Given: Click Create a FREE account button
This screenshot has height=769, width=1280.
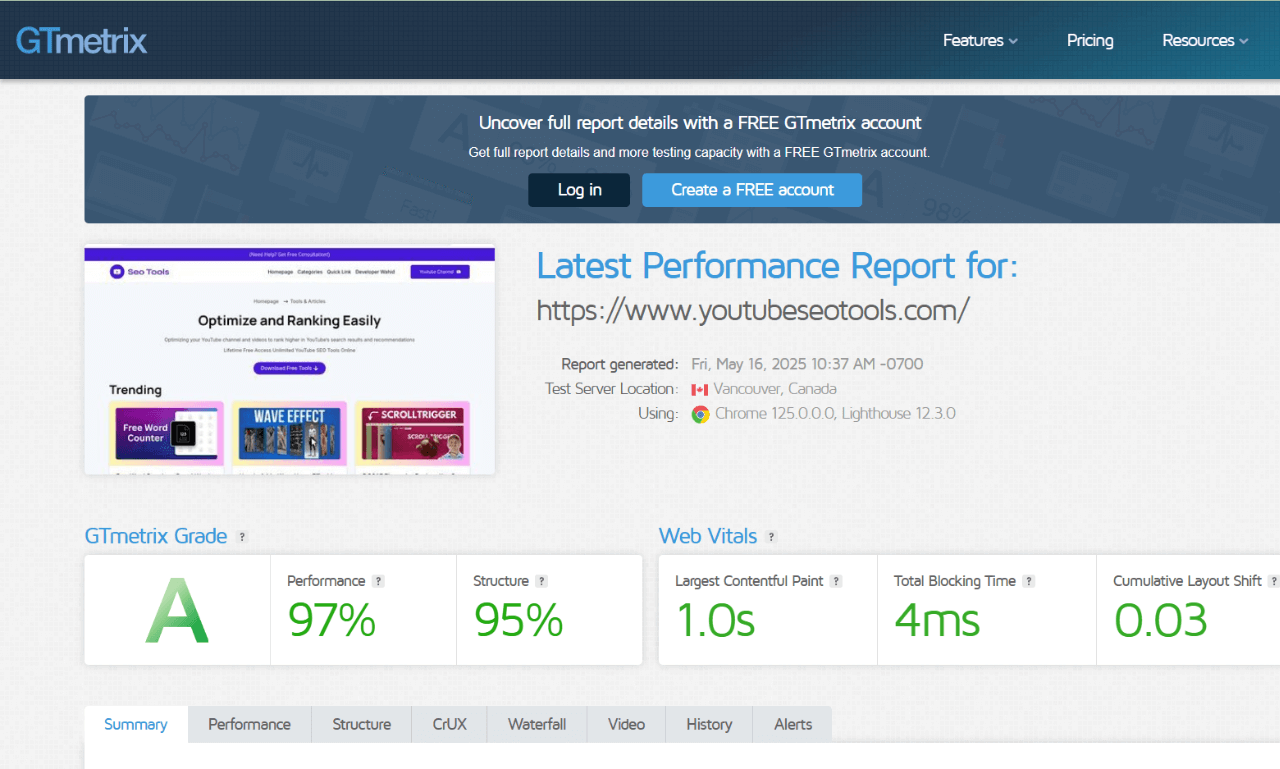Looking at the screenshot, I should click(752, 190).
